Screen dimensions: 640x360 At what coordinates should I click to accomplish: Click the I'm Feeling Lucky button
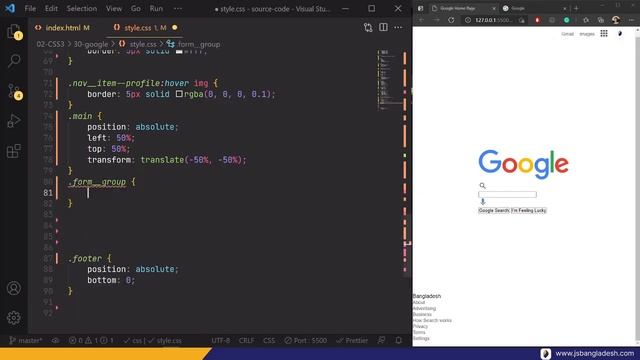click(529, 211)
